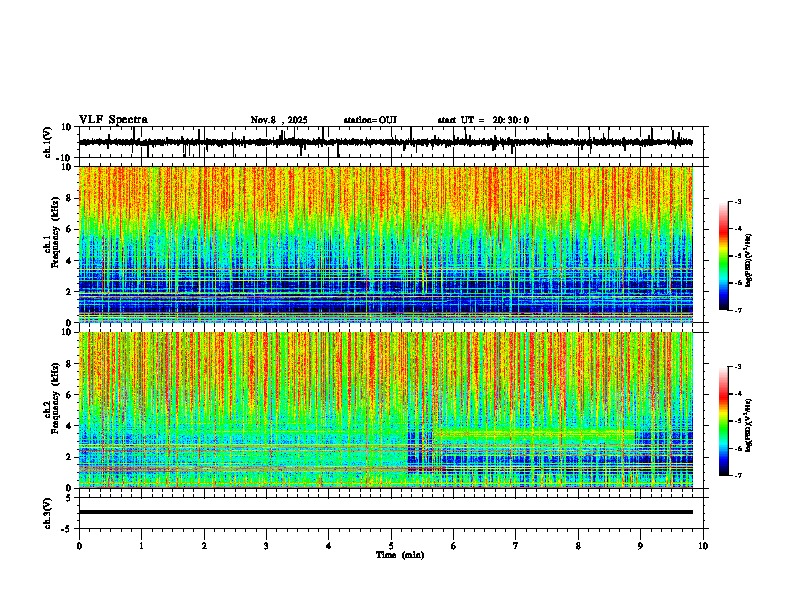This screenshot has width=792, height=612.
Task: Click the "VLF Spectra" plot title
Action: [x=113, y=120]
